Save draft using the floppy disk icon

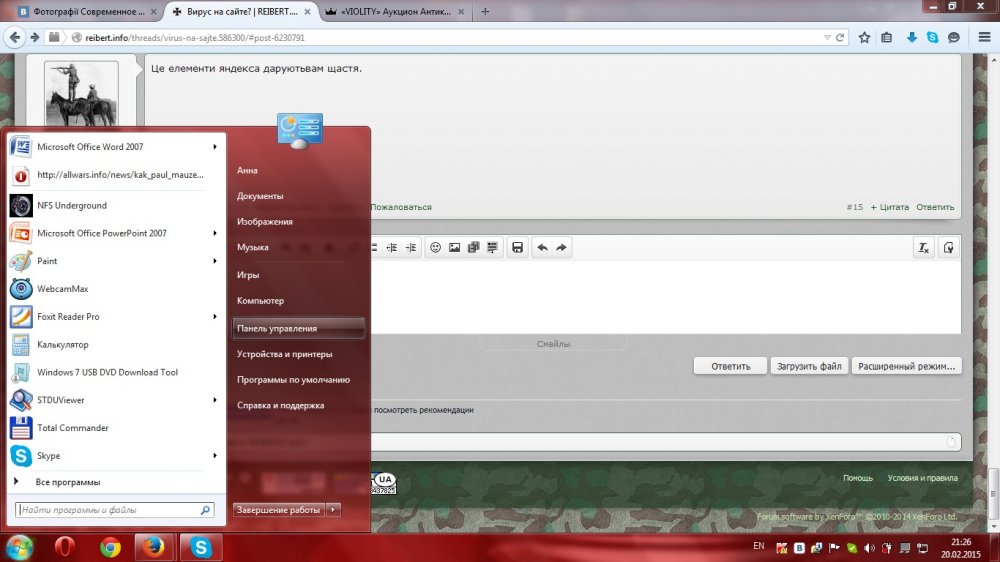click(517, 248)
